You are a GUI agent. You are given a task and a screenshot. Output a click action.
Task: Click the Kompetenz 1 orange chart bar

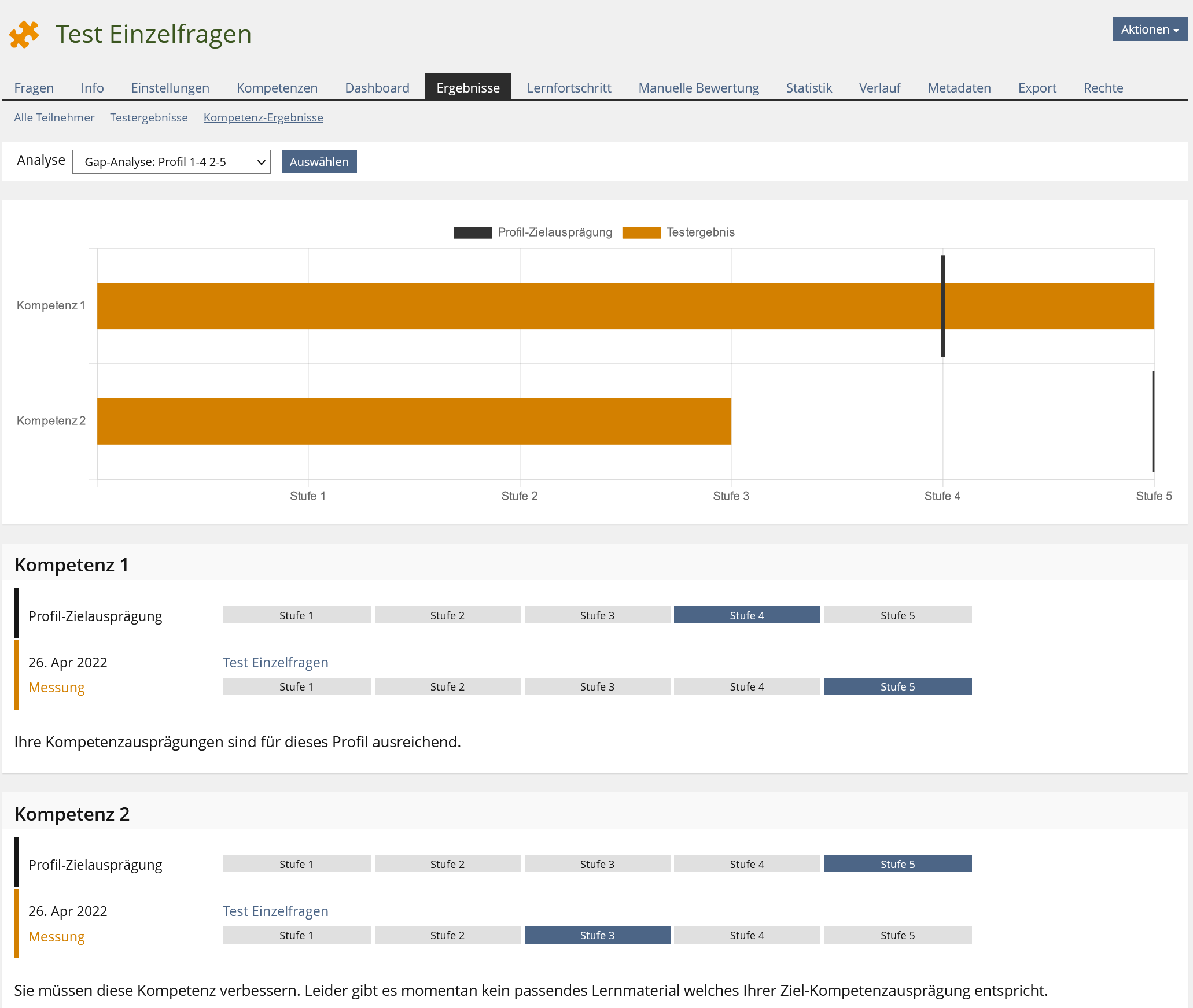point(625,306)
